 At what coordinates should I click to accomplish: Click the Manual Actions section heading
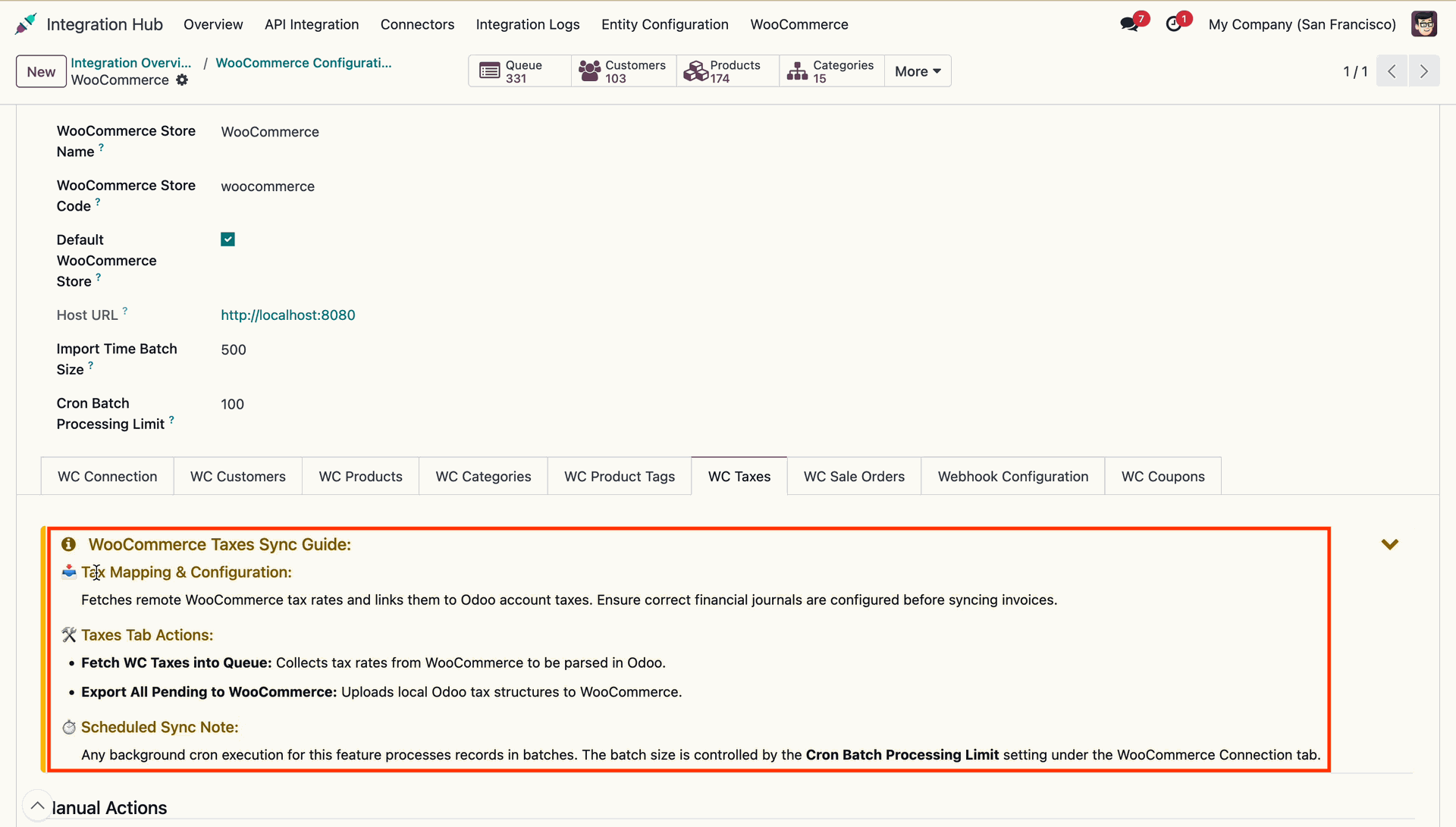(x=109, y=808)
